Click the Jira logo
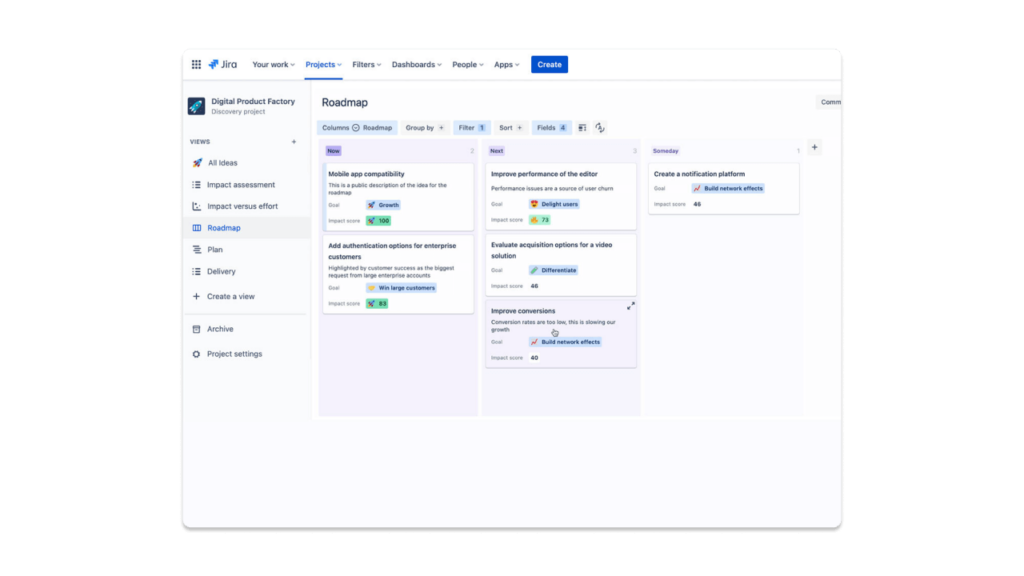 [x=223, y=65]
